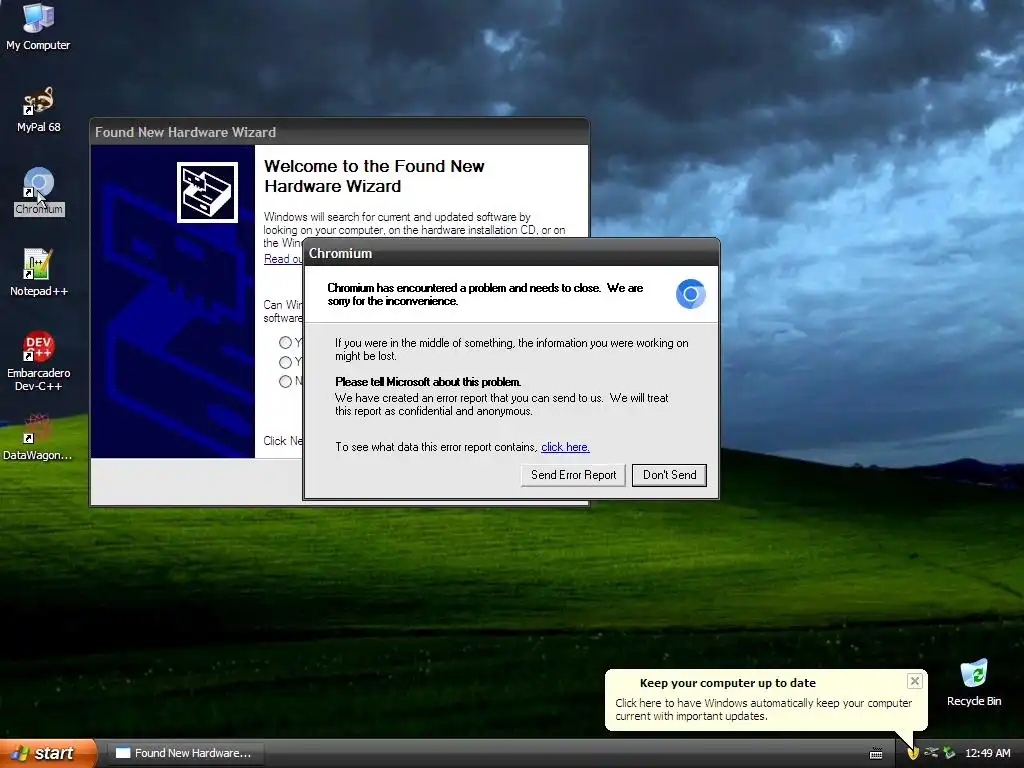
Task: Select the DataWagon desktop shortcut
Action: [38, 436]
